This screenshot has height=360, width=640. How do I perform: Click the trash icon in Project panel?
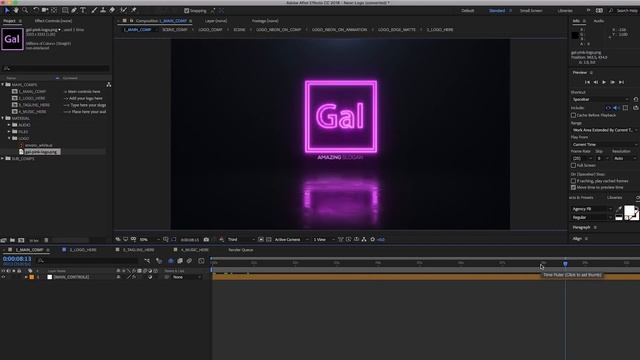pos(46,240)
